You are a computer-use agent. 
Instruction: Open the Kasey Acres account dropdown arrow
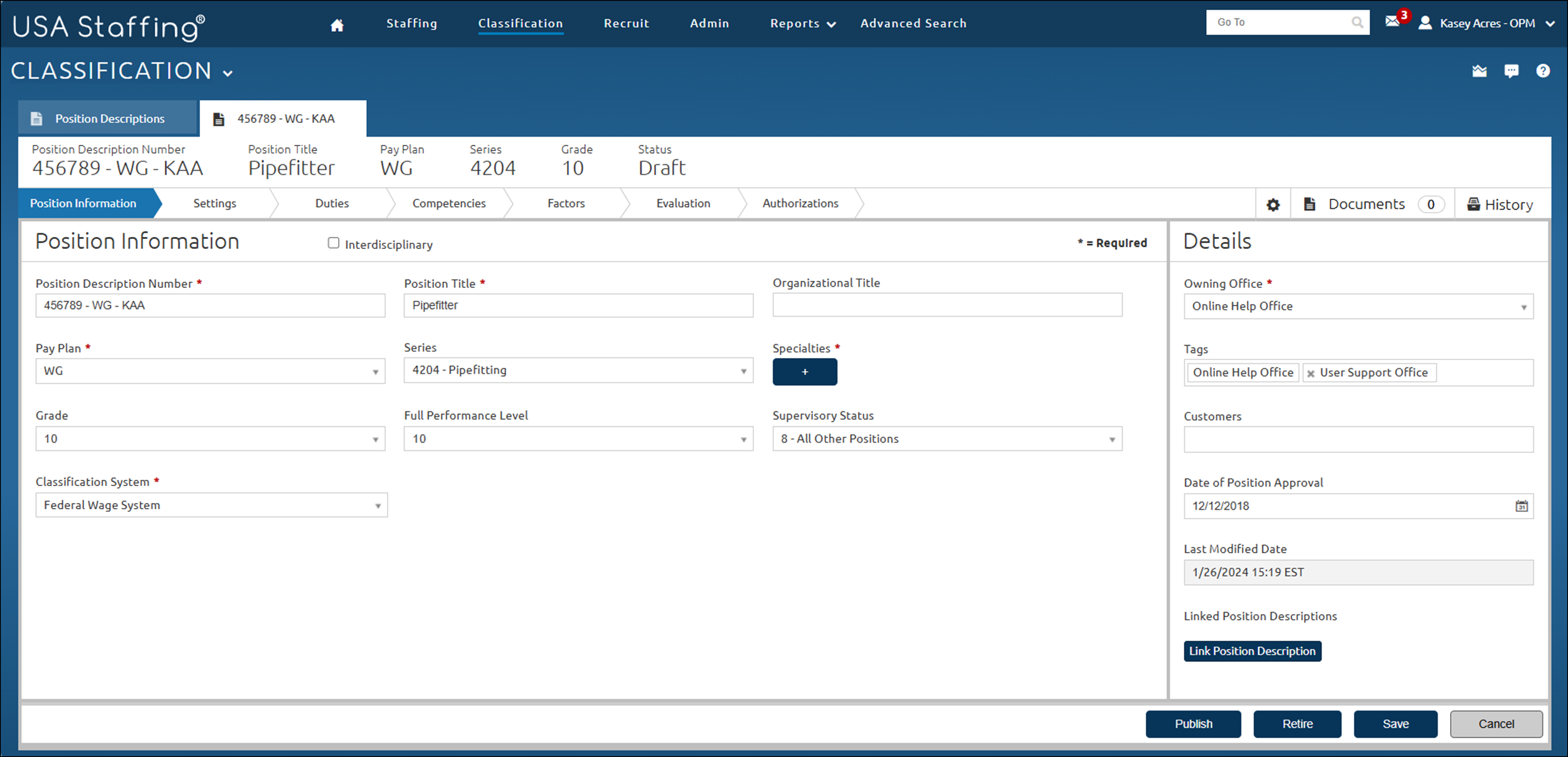(1550, 24)
